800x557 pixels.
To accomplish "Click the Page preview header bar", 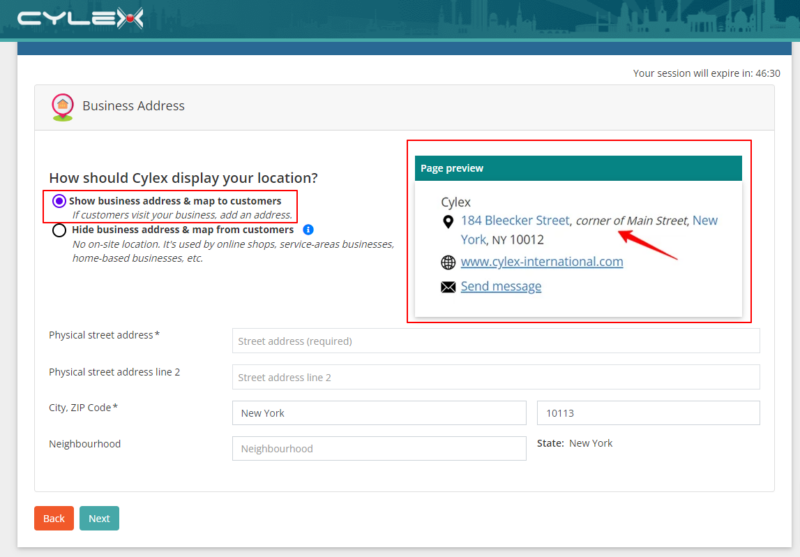I will [578, 168].
